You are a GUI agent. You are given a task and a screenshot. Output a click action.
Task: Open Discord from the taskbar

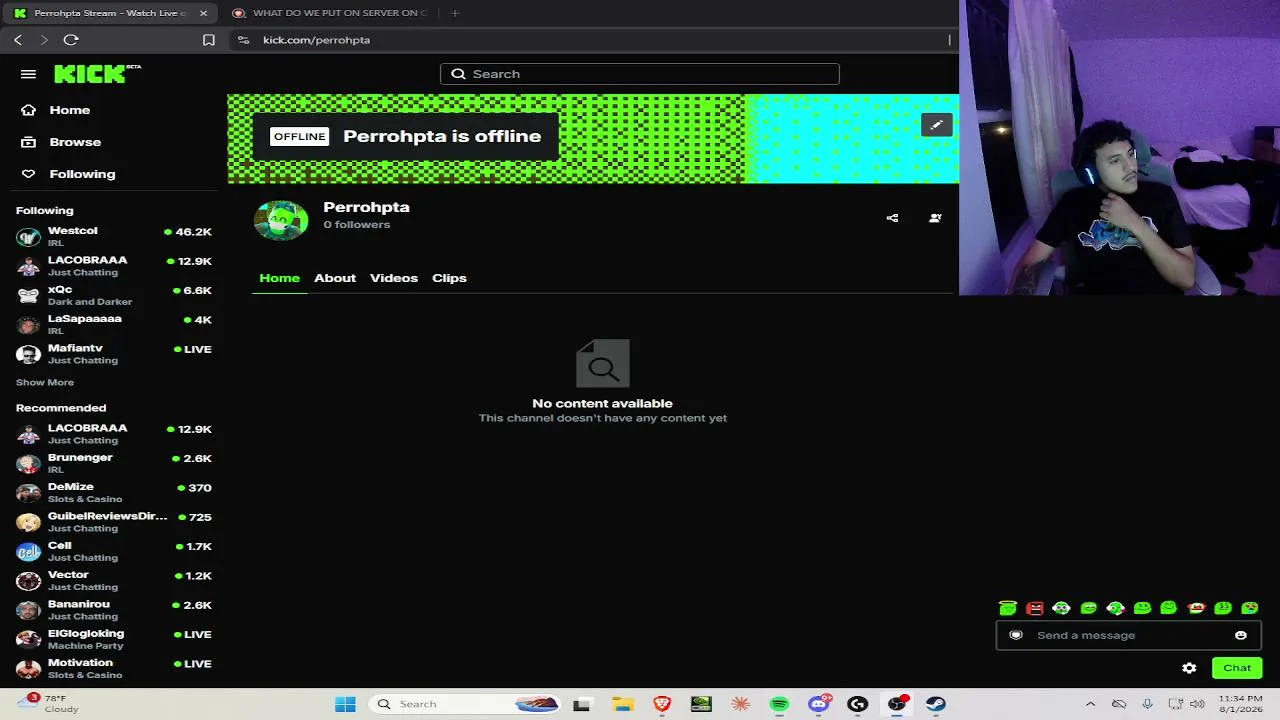(x=819, y=704)
